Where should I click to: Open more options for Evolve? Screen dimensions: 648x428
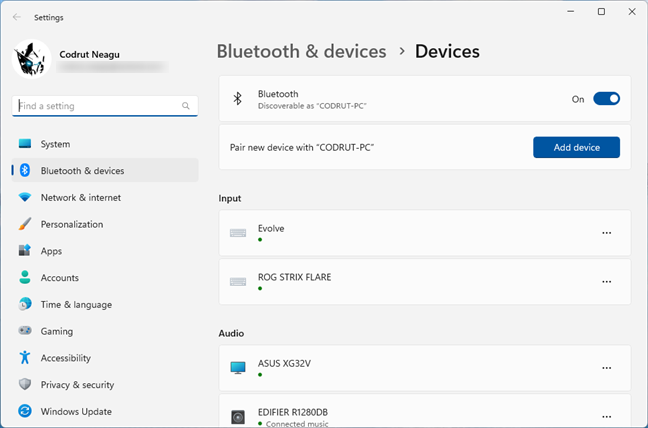tap(606, 233)
